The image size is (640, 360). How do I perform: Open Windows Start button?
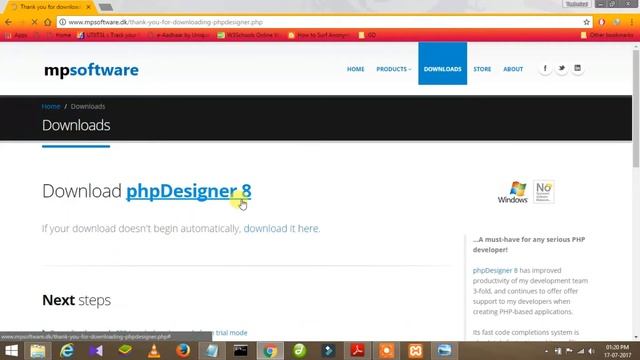coord(11,351)
